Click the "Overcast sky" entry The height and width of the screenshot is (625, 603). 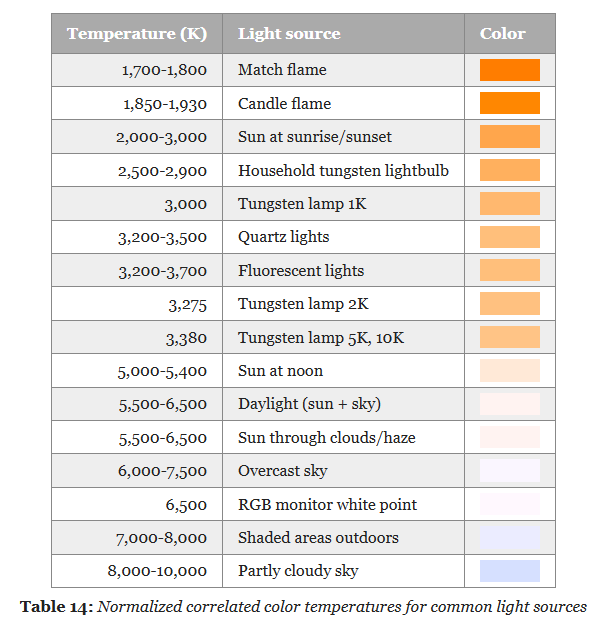pyautogui.click(x=282, y=471)
